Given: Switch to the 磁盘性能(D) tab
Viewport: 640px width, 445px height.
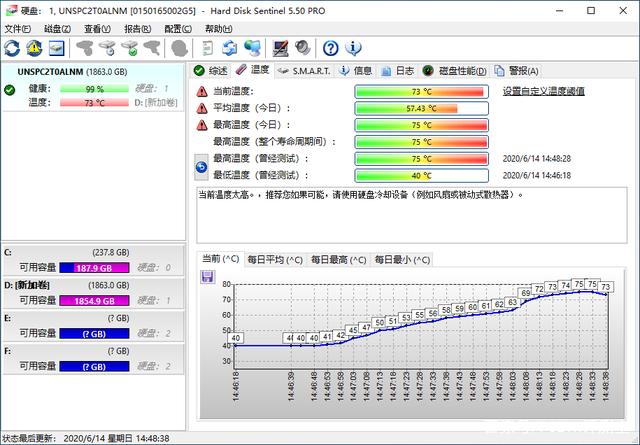Looking at the screenshot, I should (x=454, y=71).
